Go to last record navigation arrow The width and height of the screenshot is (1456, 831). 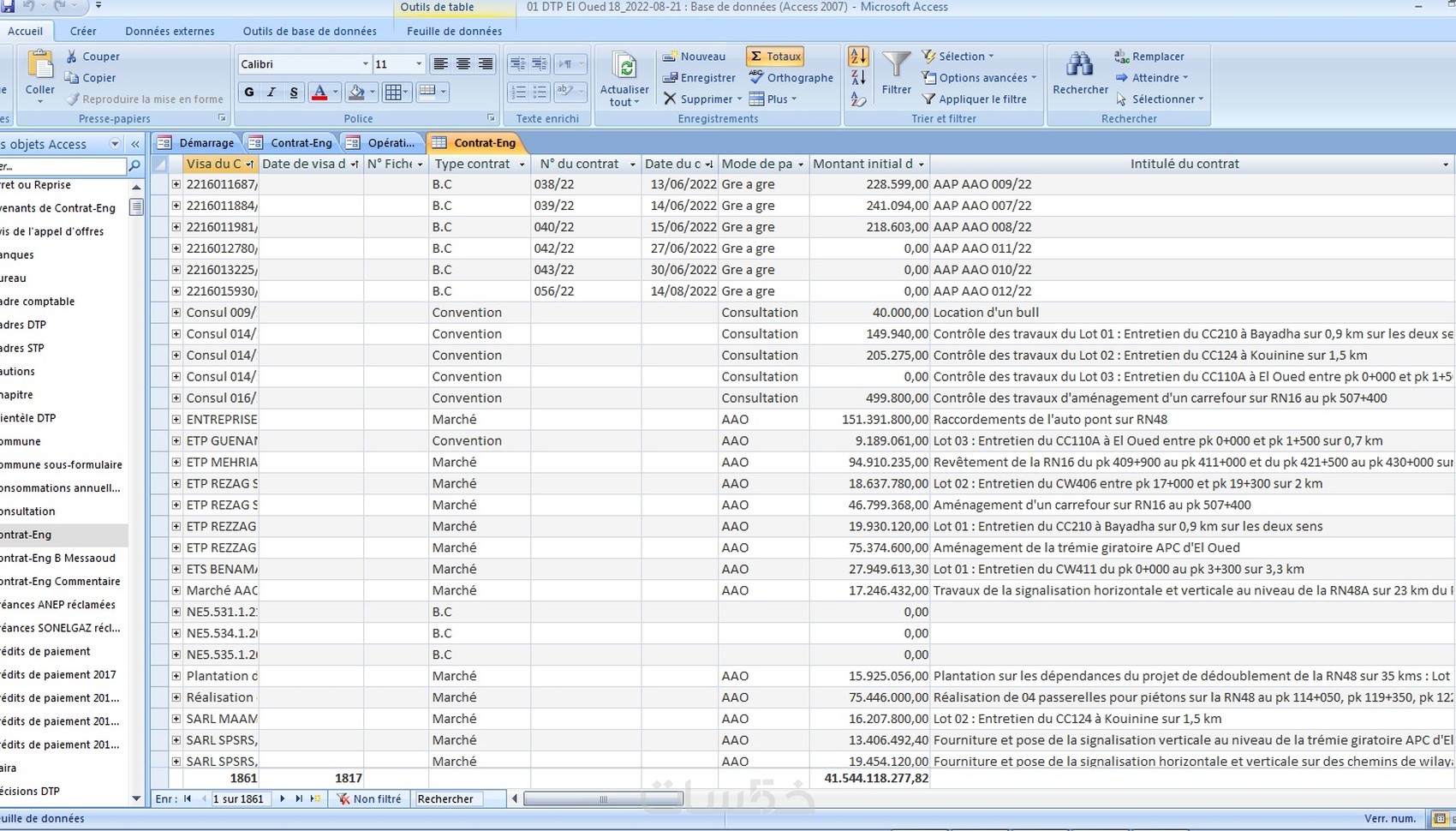(299, 798)
